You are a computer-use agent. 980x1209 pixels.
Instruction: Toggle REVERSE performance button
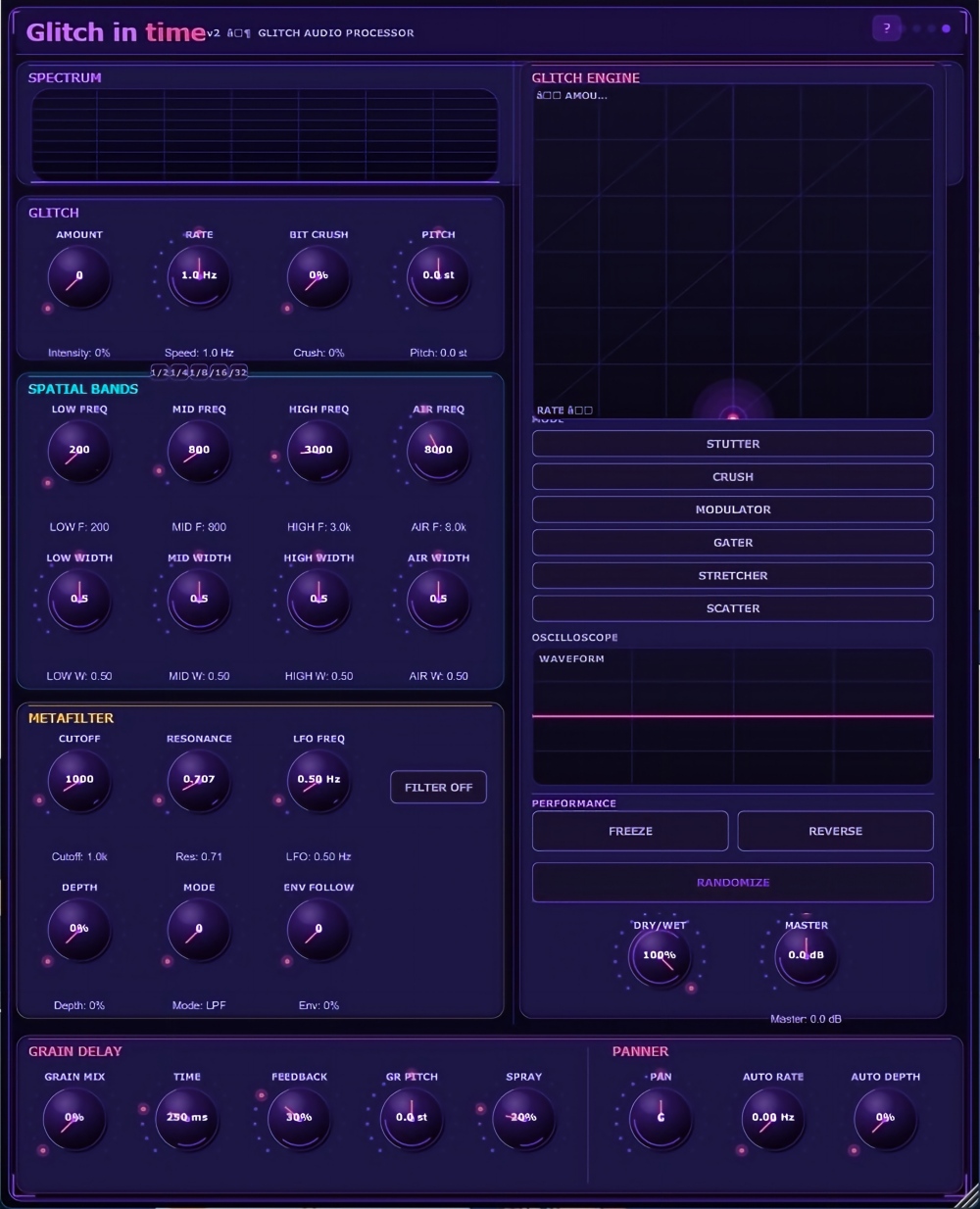[x=835, y=831]
